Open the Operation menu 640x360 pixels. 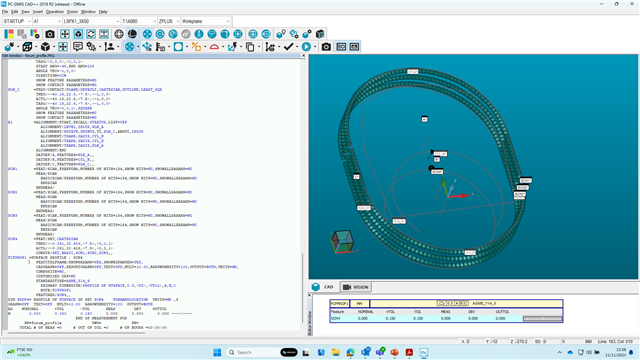[x=55, y=12]
